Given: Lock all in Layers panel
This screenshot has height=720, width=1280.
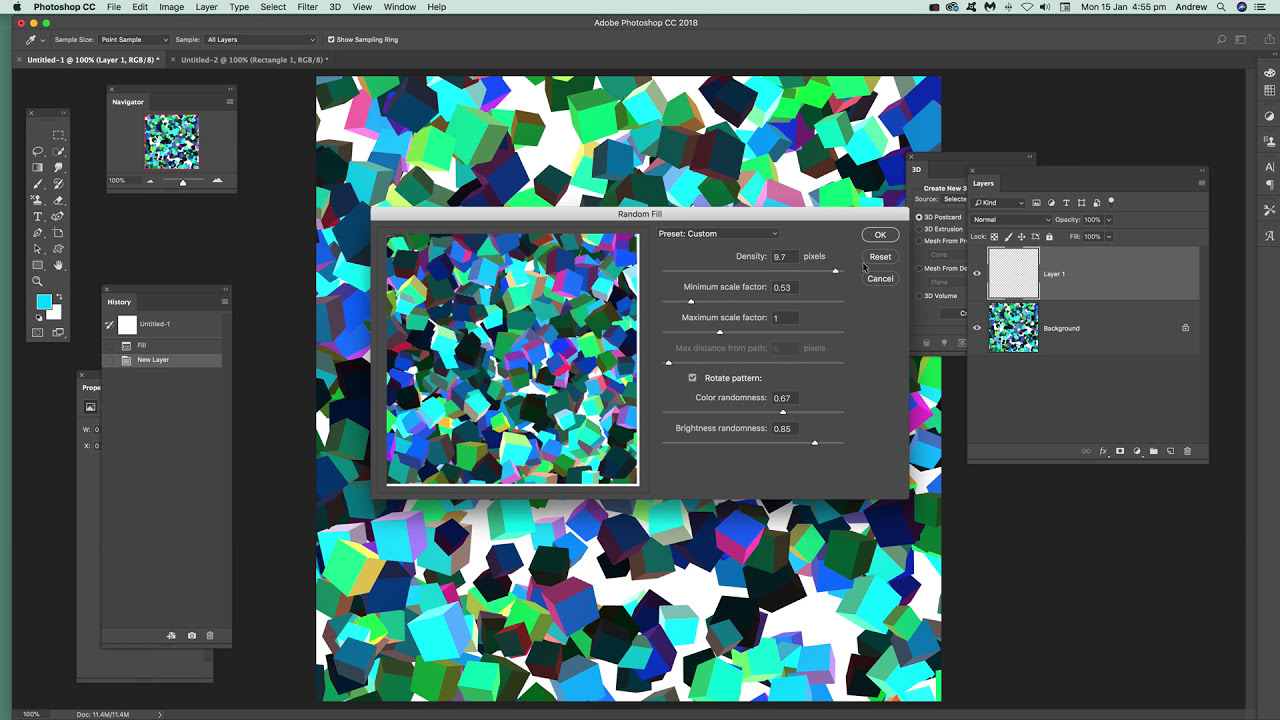Looking at the screenshot, I should [1048, 237].
